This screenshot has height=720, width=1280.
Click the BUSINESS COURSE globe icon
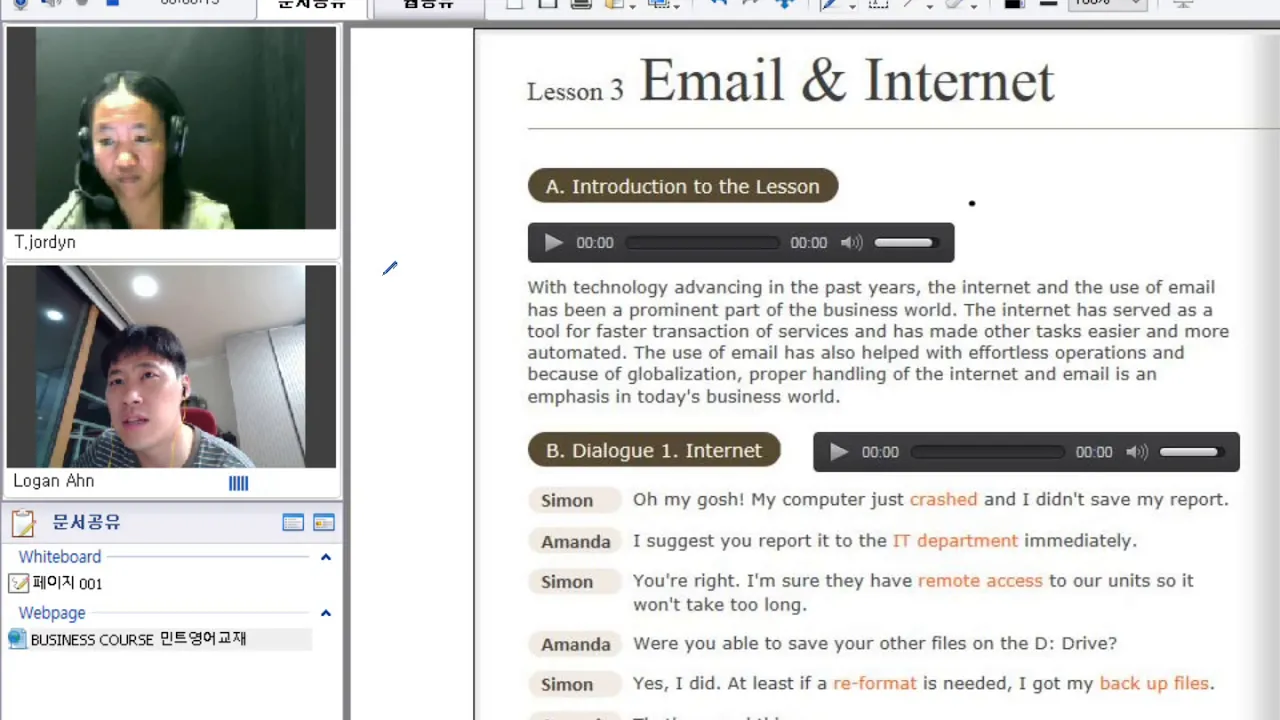17,639
